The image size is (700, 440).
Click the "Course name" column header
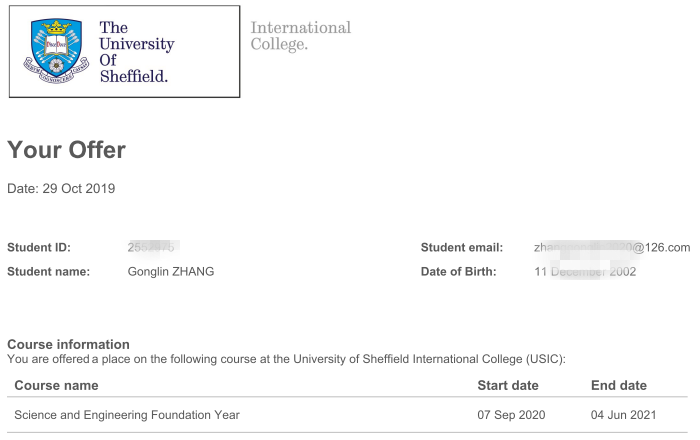pyautogui.click(x=56, y=385)
